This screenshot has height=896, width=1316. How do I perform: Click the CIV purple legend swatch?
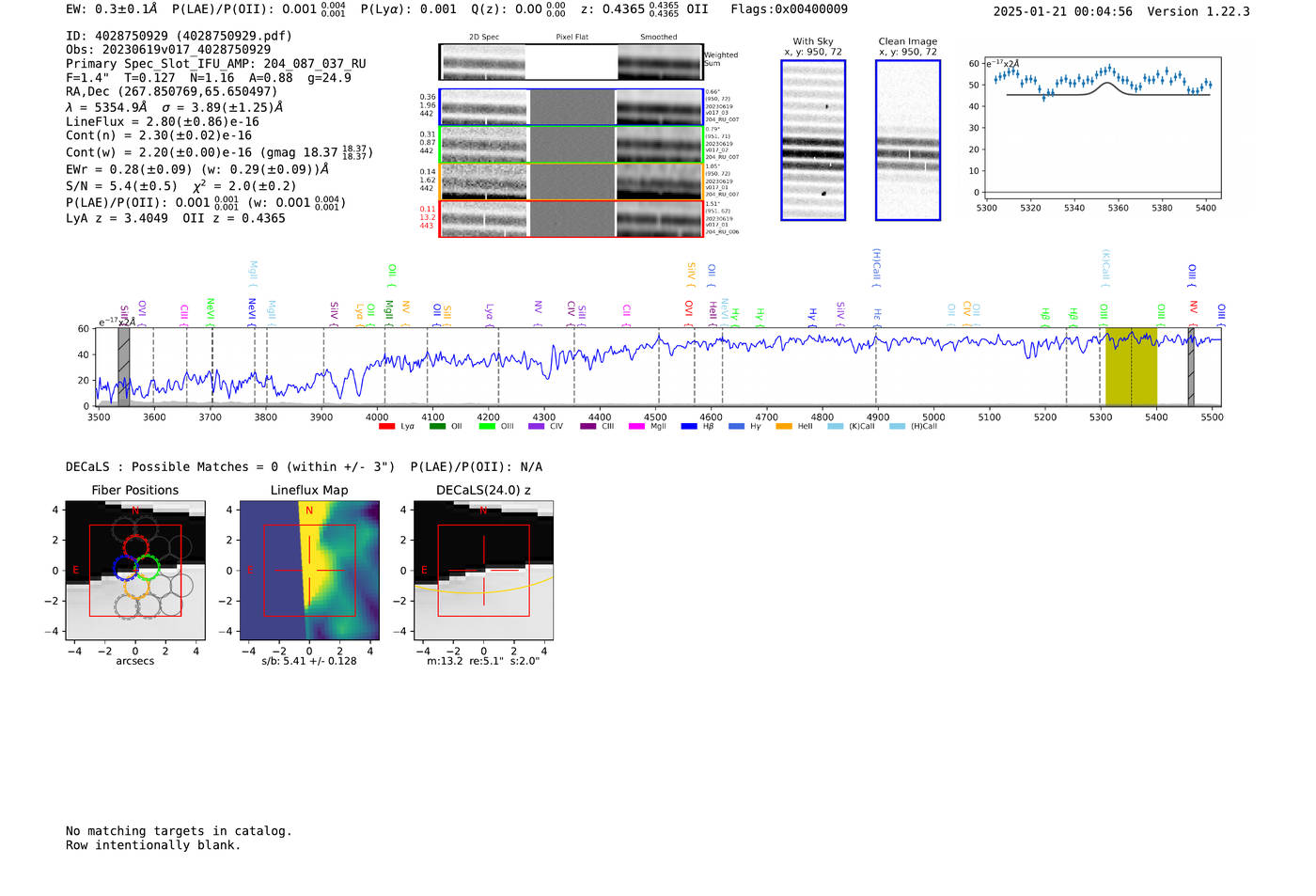click(537, 426)
